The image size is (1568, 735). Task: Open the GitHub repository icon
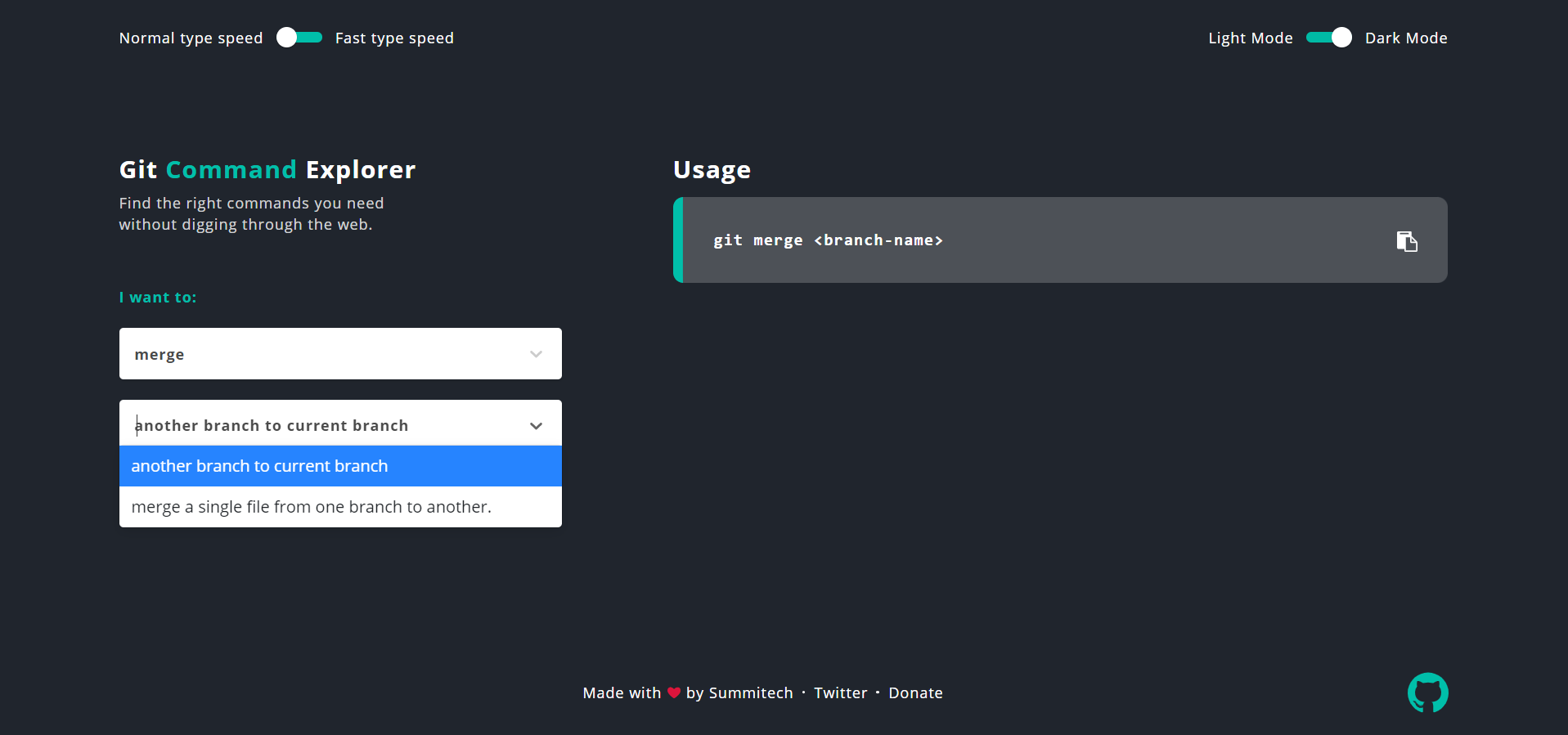click(1427, 692)
